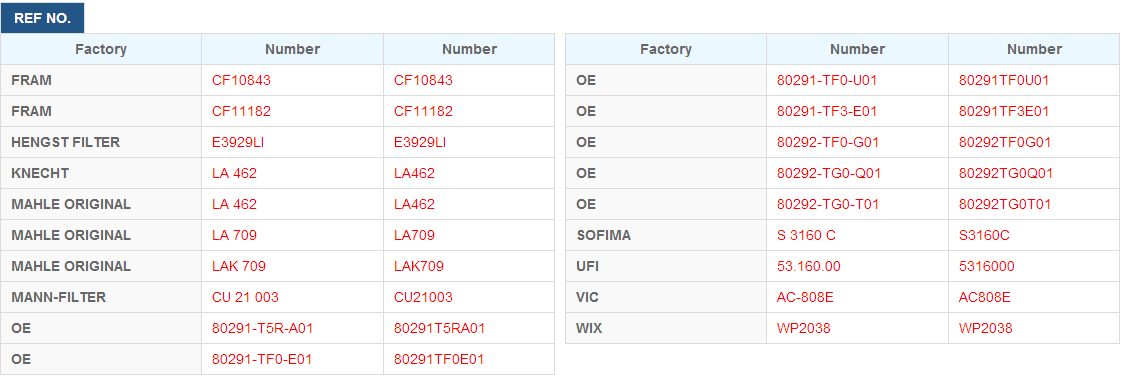This screenshot has height=377, width=1122.
Task: Open MAHLE ORIGINAL compact number LA709
Action: [x=414, y=235]
